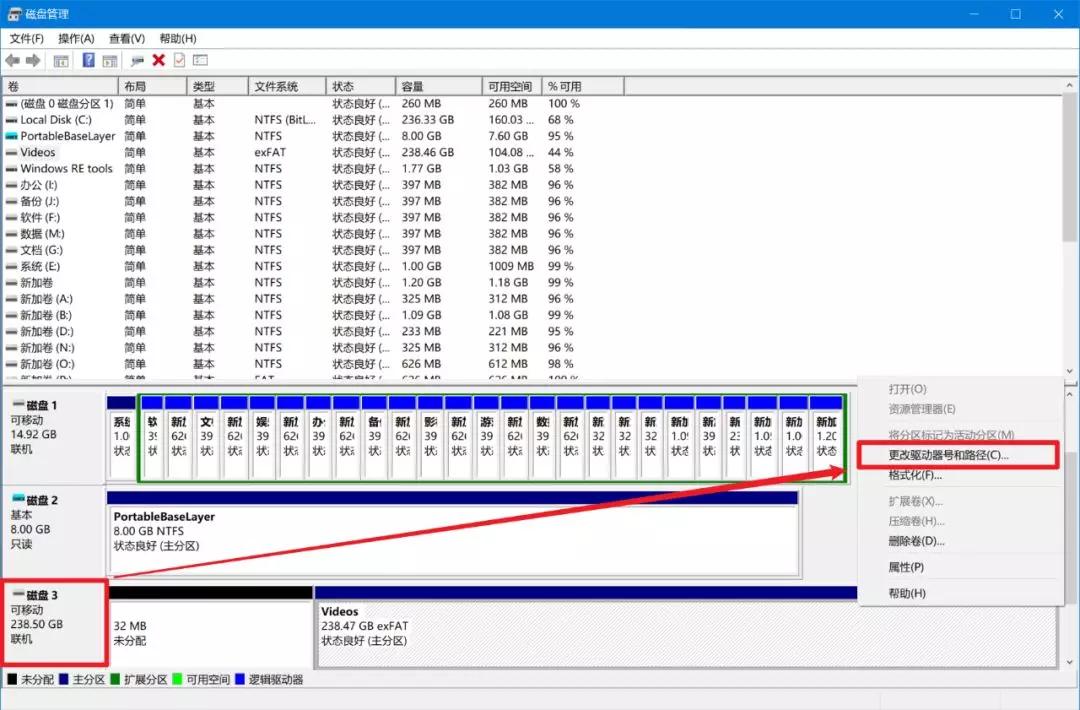Open the 查看(V) menu
Screen dimensions: 1080x710
tap(127, 38)
